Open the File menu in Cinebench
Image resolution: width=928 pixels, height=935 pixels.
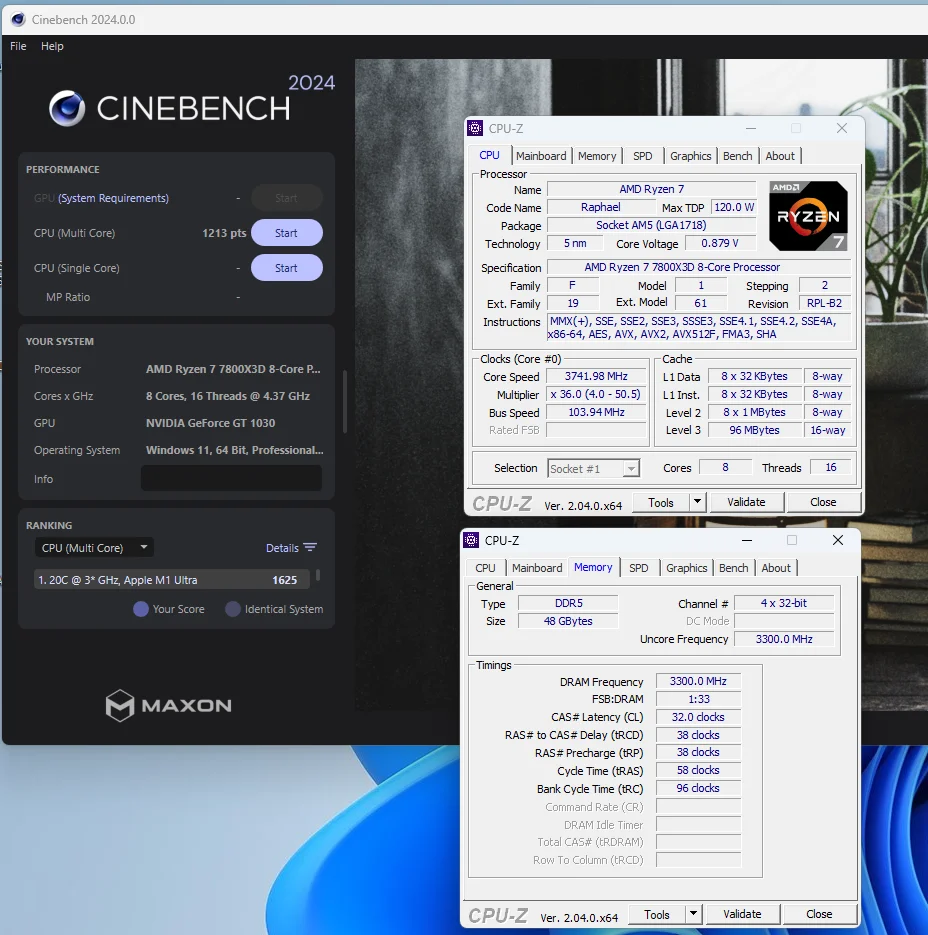(18, 46)
